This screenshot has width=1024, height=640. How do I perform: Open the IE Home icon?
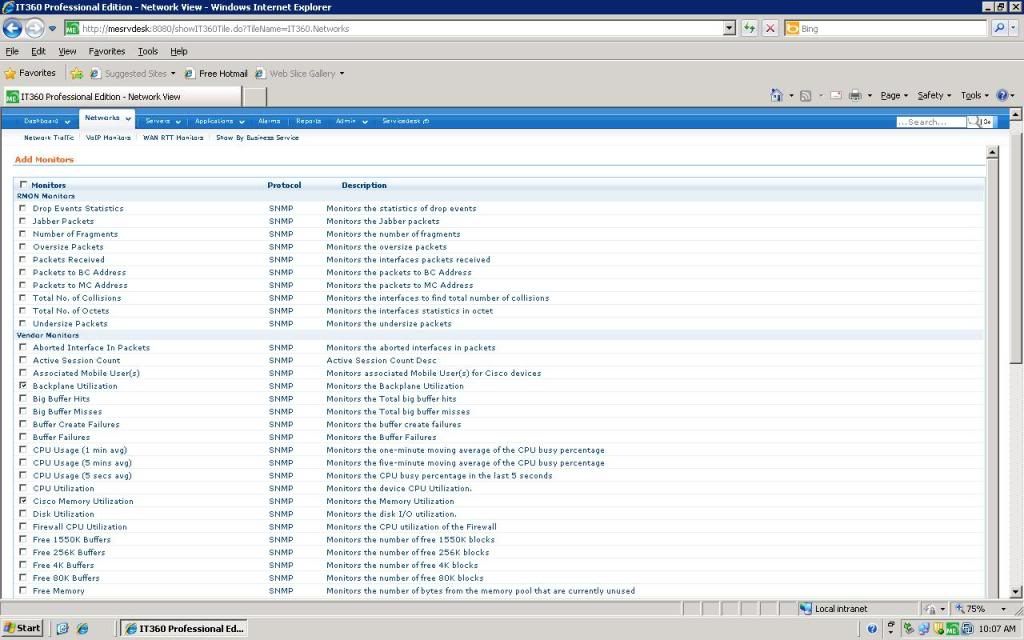(776, 95)
